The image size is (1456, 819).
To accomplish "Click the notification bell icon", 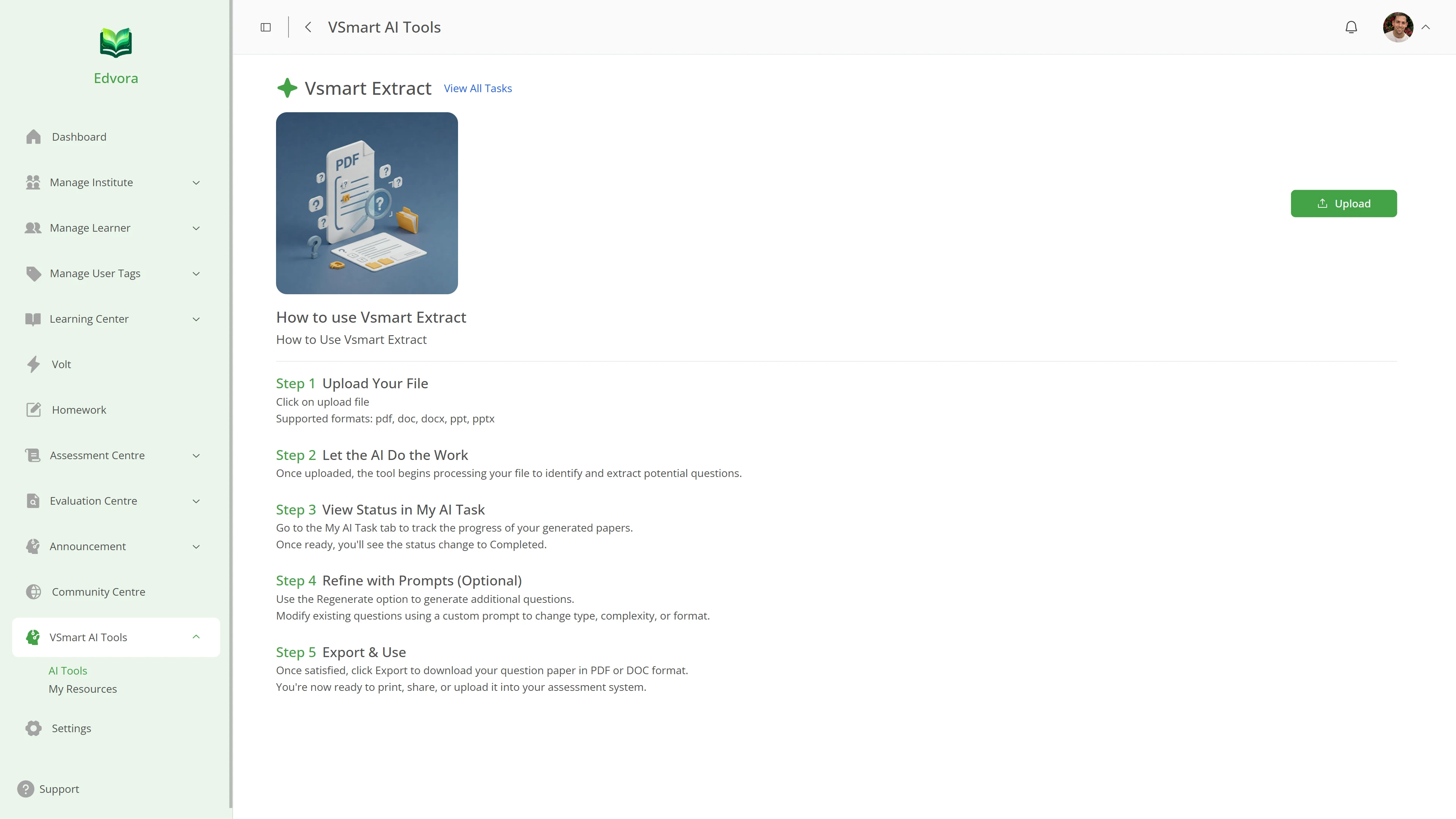I will coord(1351,27).
